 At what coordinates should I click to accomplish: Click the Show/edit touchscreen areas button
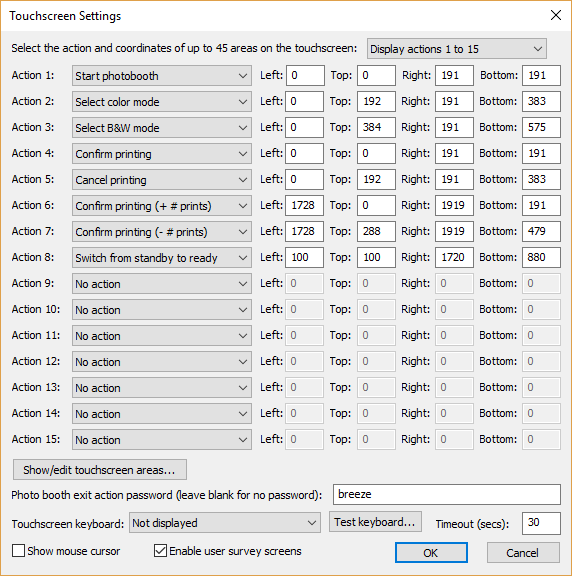click(x=100, y=470)
